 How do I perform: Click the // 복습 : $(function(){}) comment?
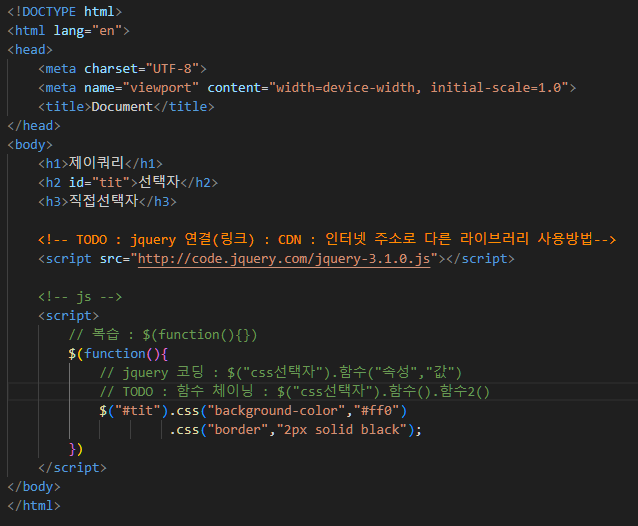tap(163, 335)
